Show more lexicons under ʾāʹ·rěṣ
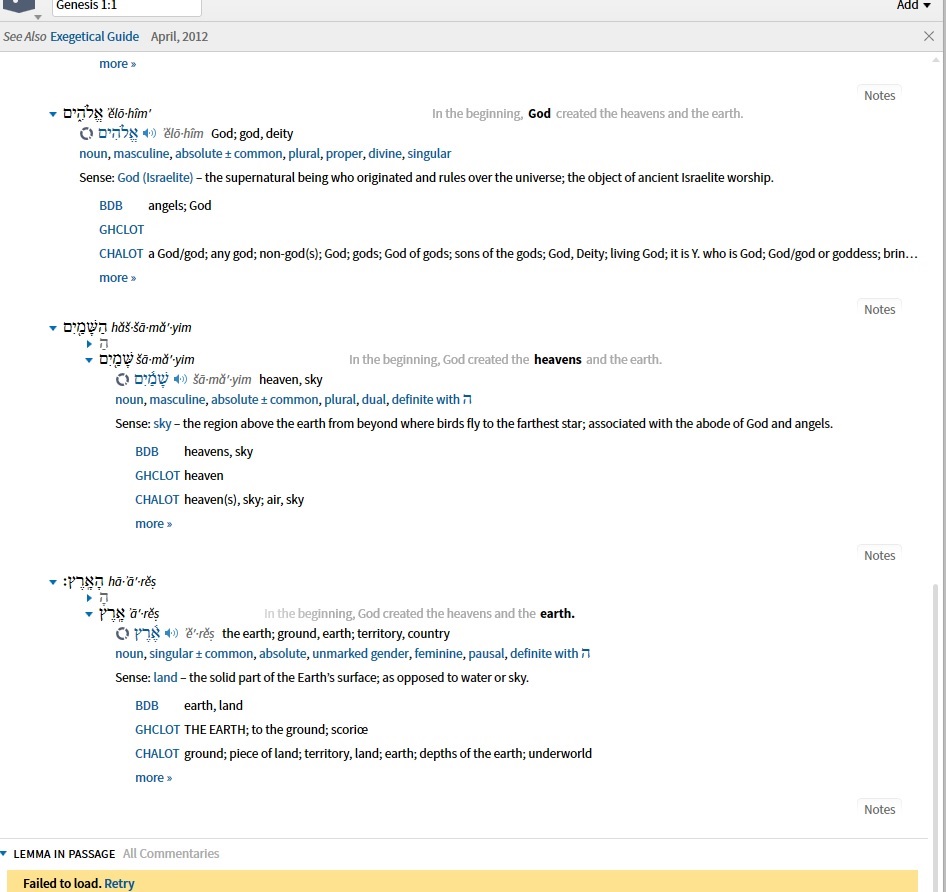Image resolution: width=946 pixels, height=892 pixels. coord(154,778)
